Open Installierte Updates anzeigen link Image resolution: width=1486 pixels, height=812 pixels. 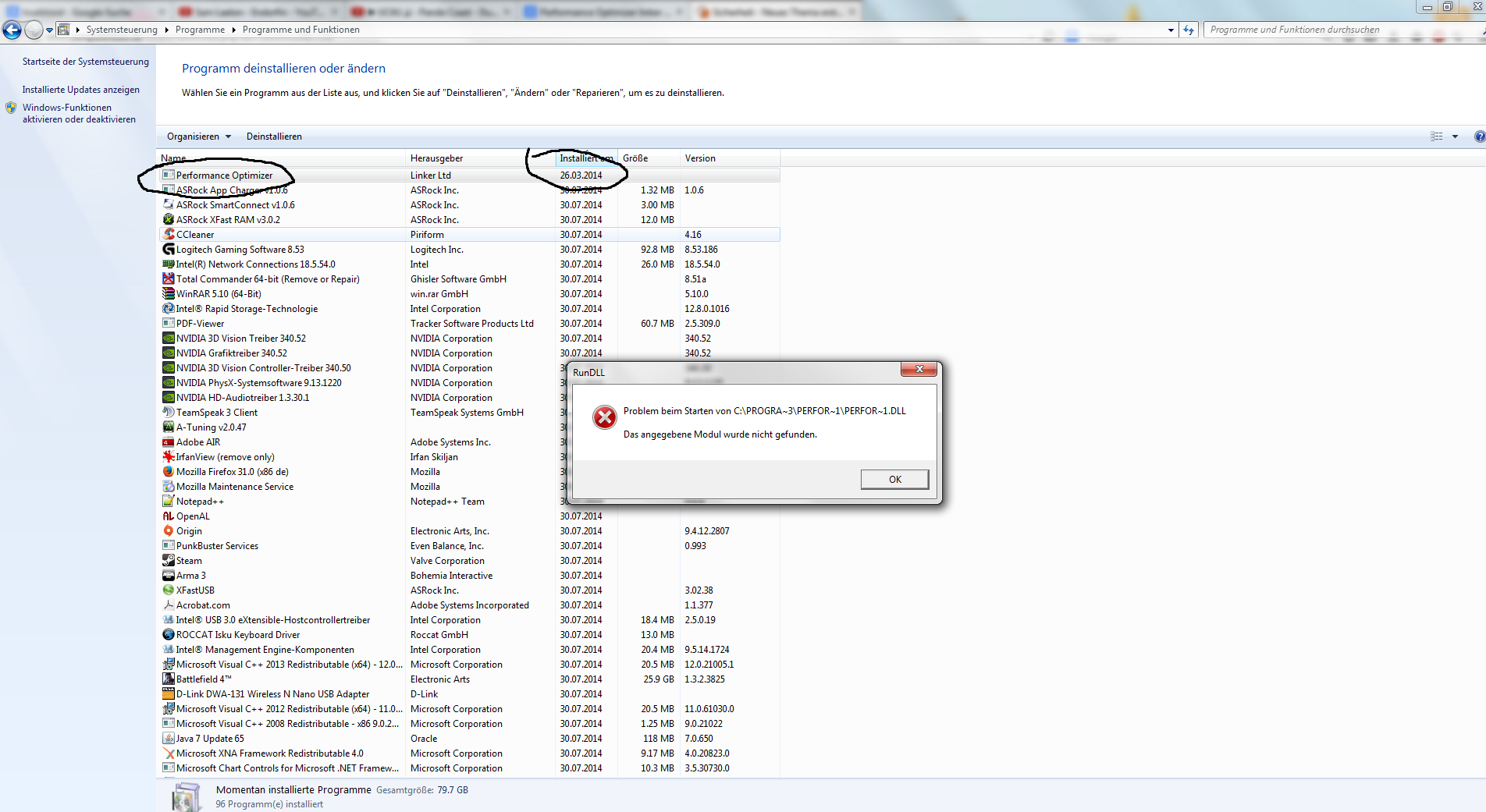[x=81, y=90]
